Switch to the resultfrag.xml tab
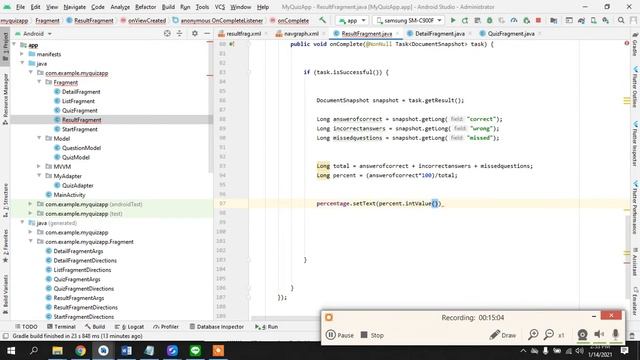Screen dimensions: 640x360 [x=243, y=33]
